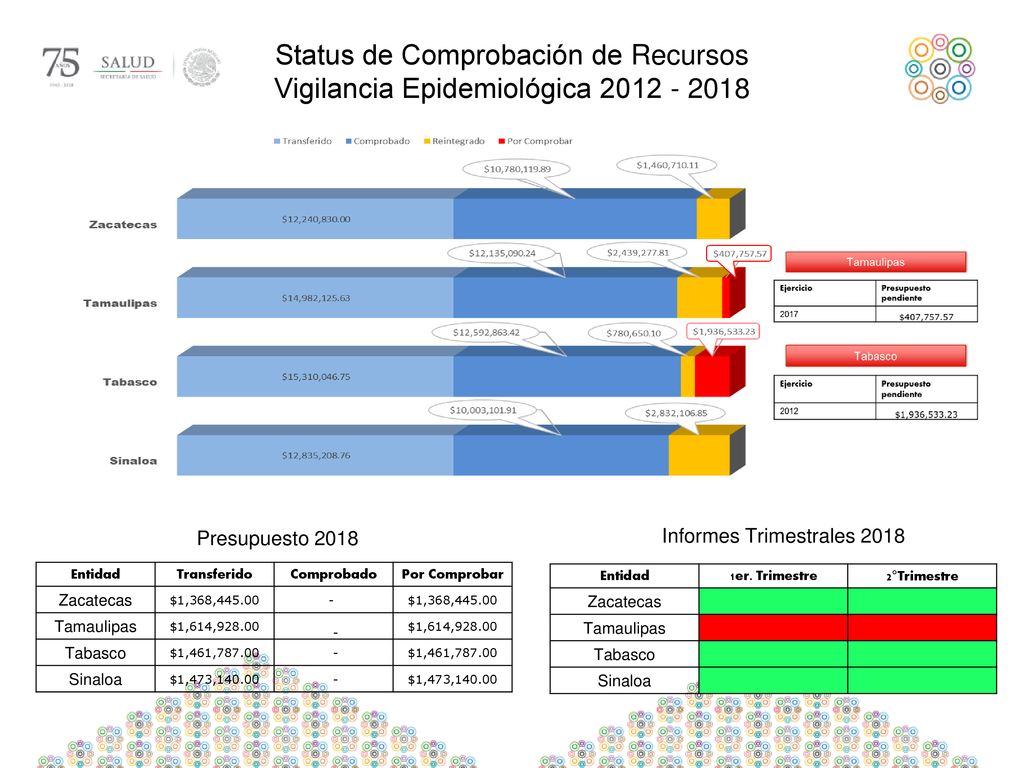The width and height of the screenshot is (1024, 768).
Task: Click $1,936,533.23 in Tabasco pending table
Action: click(926, 414)
